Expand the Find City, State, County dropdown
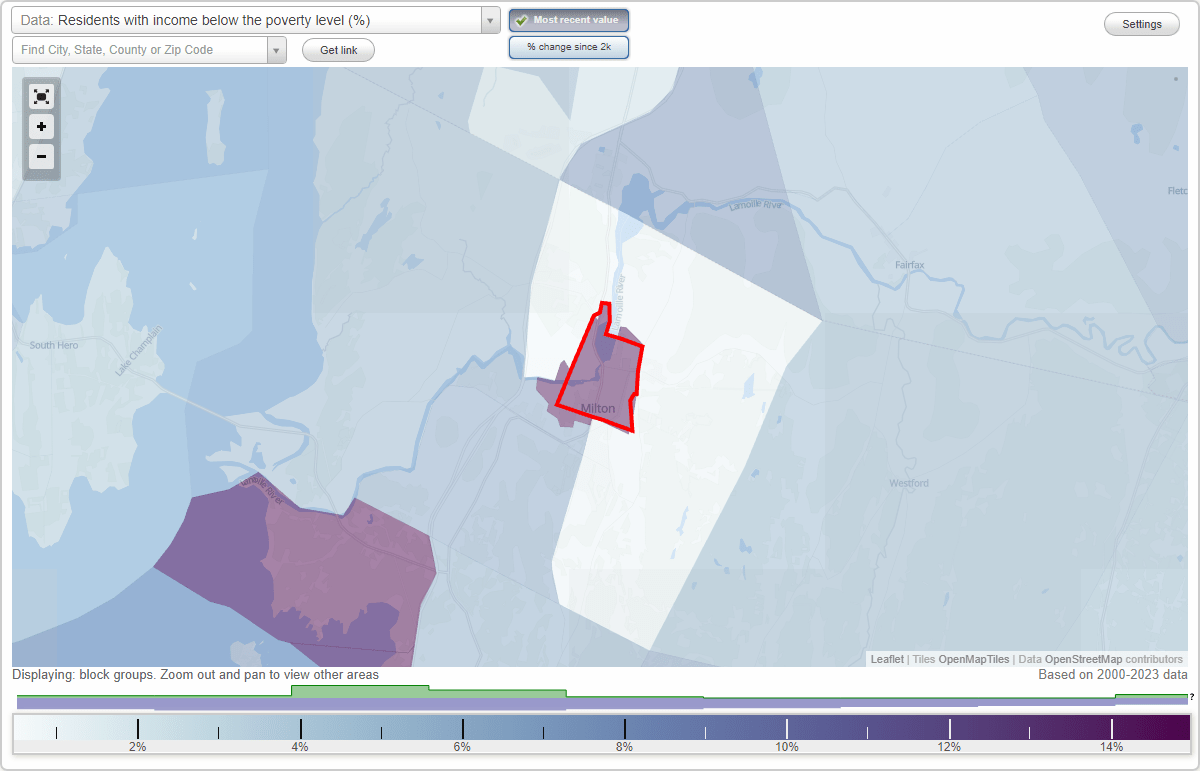1200x771 pixels. click(277, 49)
